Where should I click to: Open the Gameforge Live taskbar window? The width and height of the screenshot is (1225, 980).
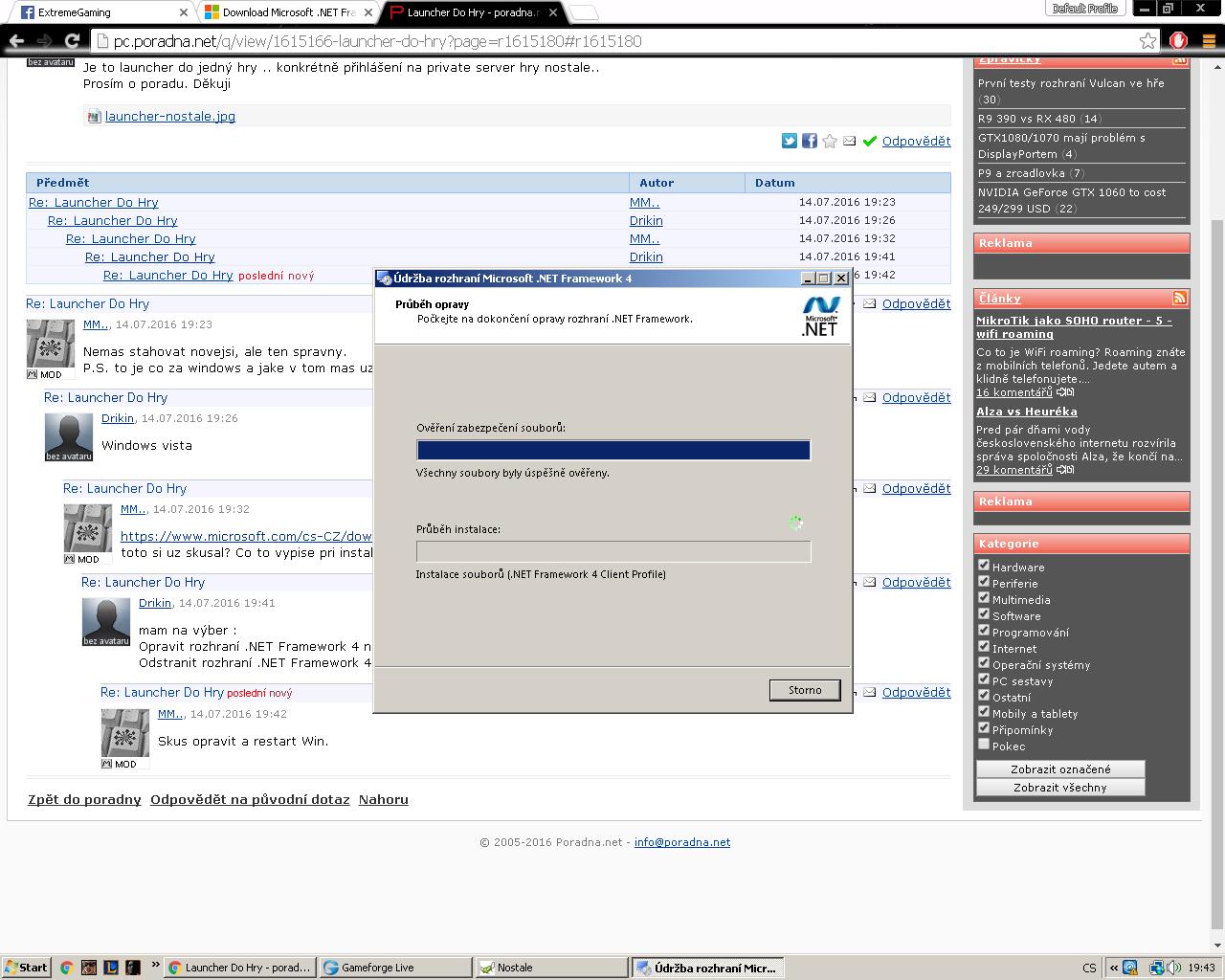click(395, 968)
